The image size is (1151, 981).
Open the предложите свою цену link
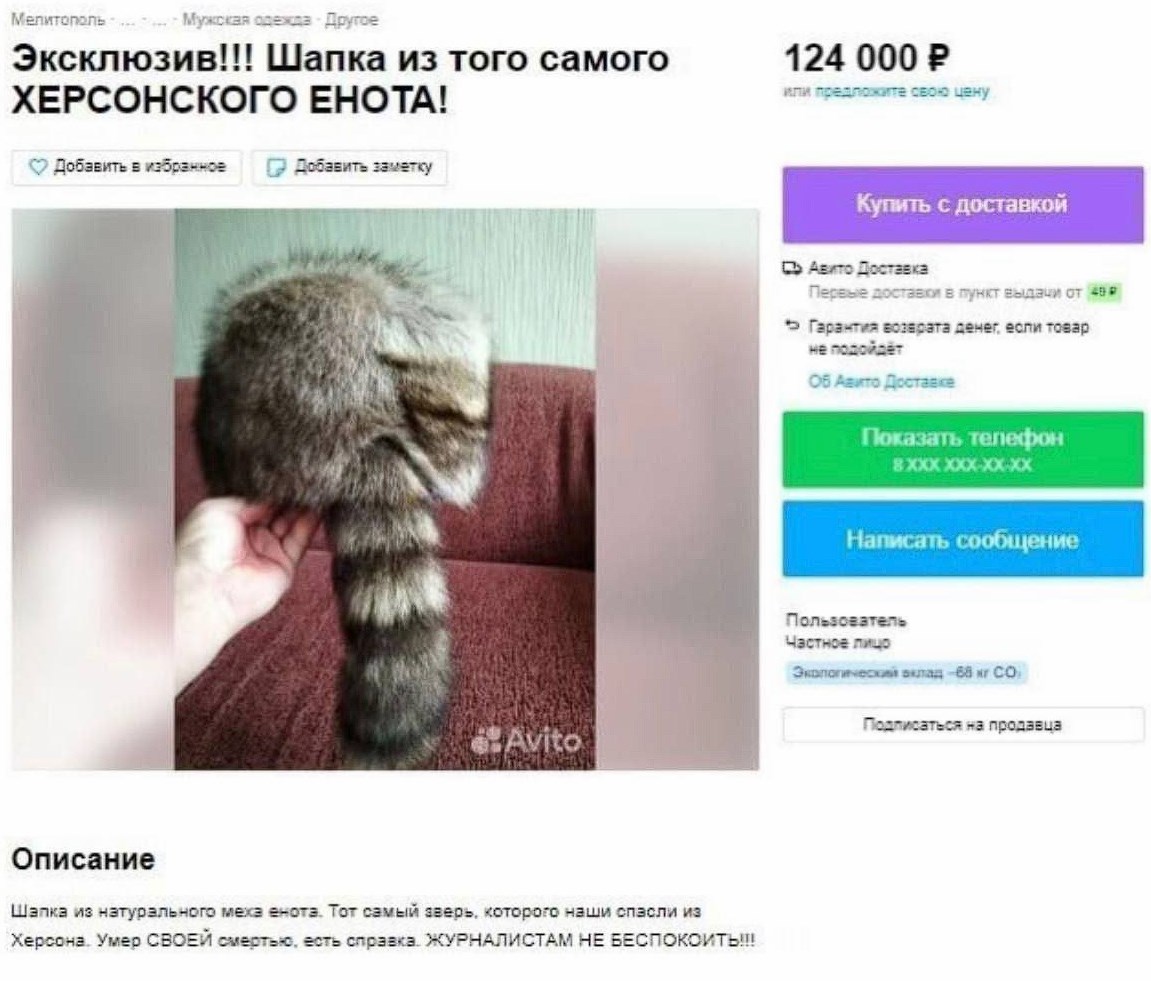pyautogui.click(x=902, y=92)
